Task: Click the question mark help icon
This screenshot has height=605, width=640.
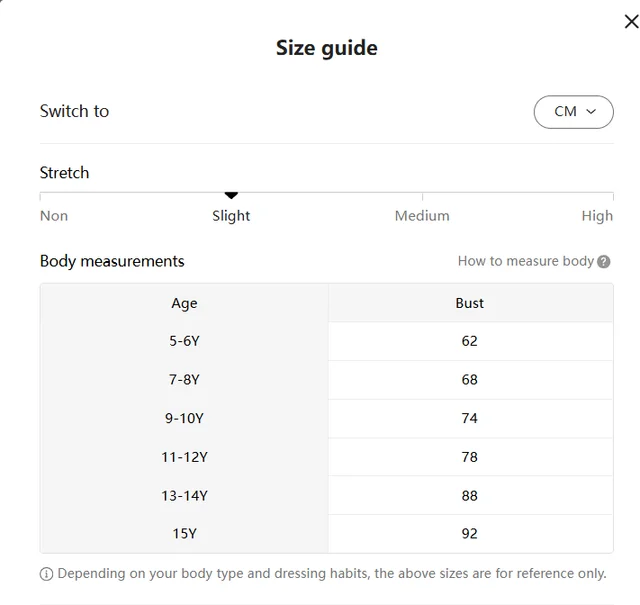Action: [604, 262]
